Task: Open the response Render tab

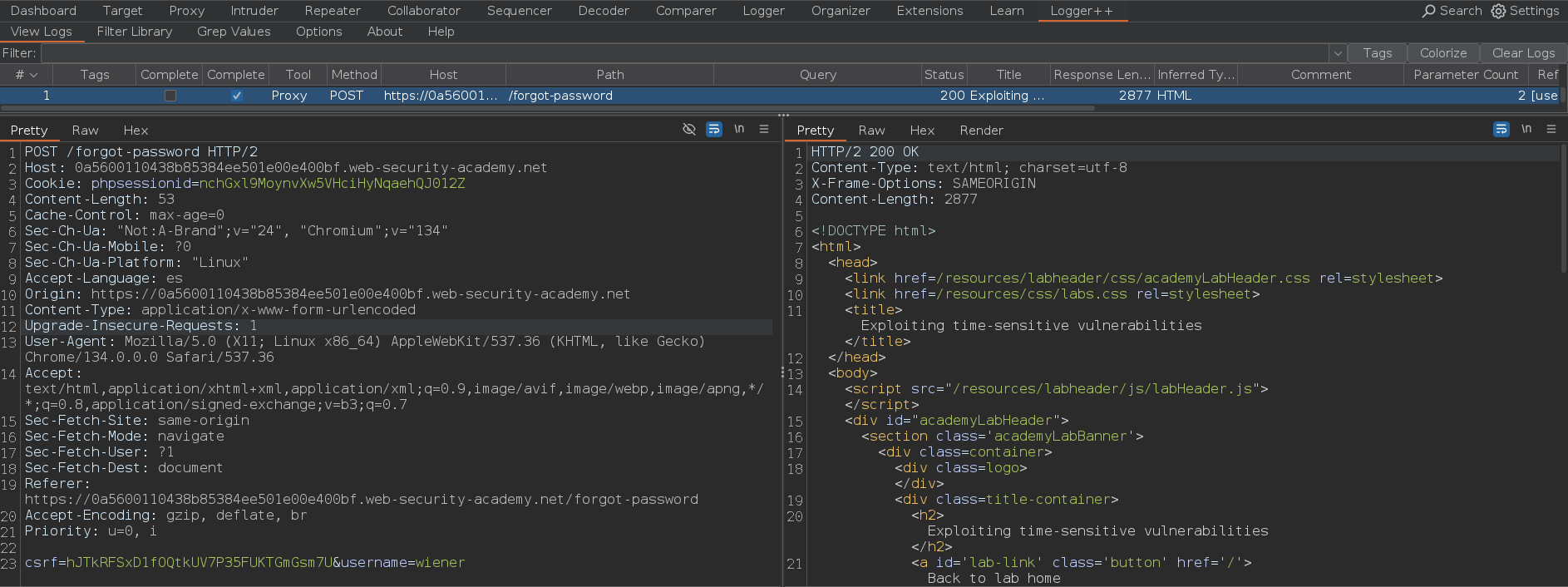Action: tap(981, 131)
